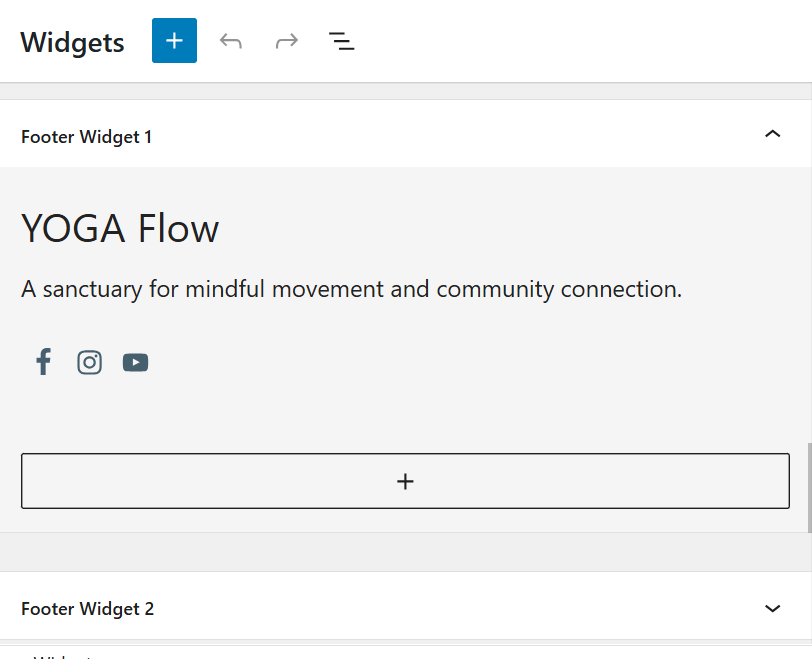Select the sanctuary tagline paragraph block
Viewport: 812px width, 659px height.
coord(351,290)
